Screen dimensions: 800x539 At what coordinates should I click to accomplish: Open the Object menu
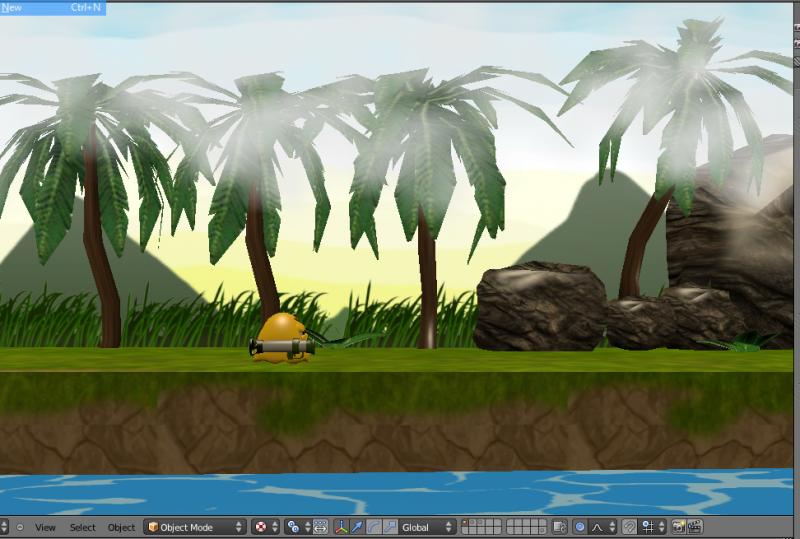tap(121, 527)
